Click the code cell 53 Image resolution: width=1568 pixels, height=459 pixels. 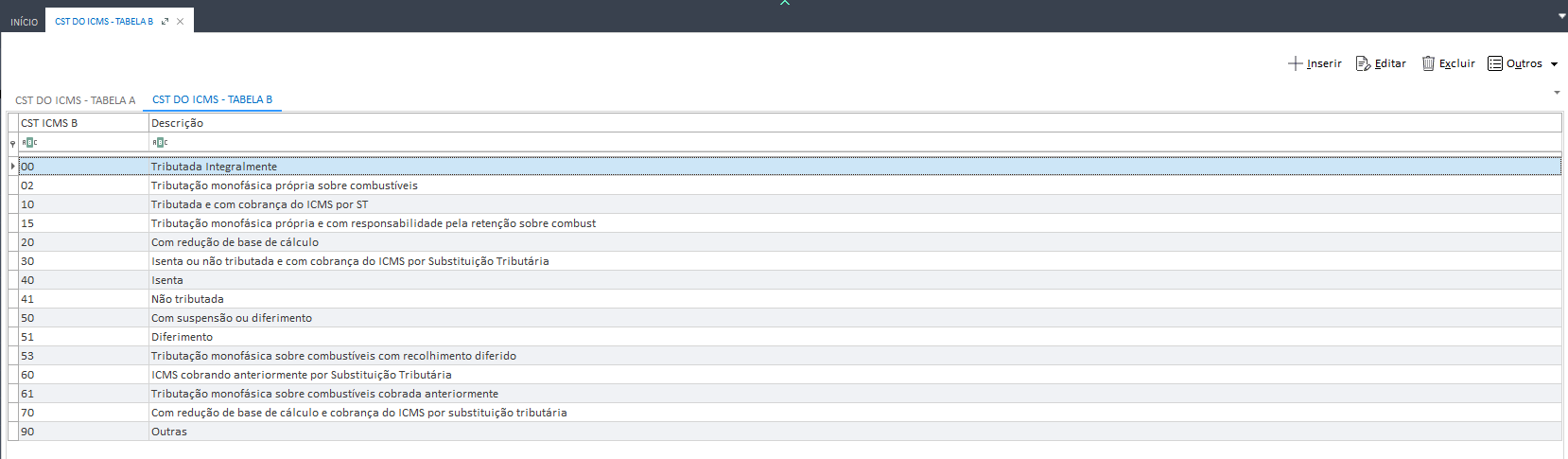pyautogui.click(x=83, y=356)
